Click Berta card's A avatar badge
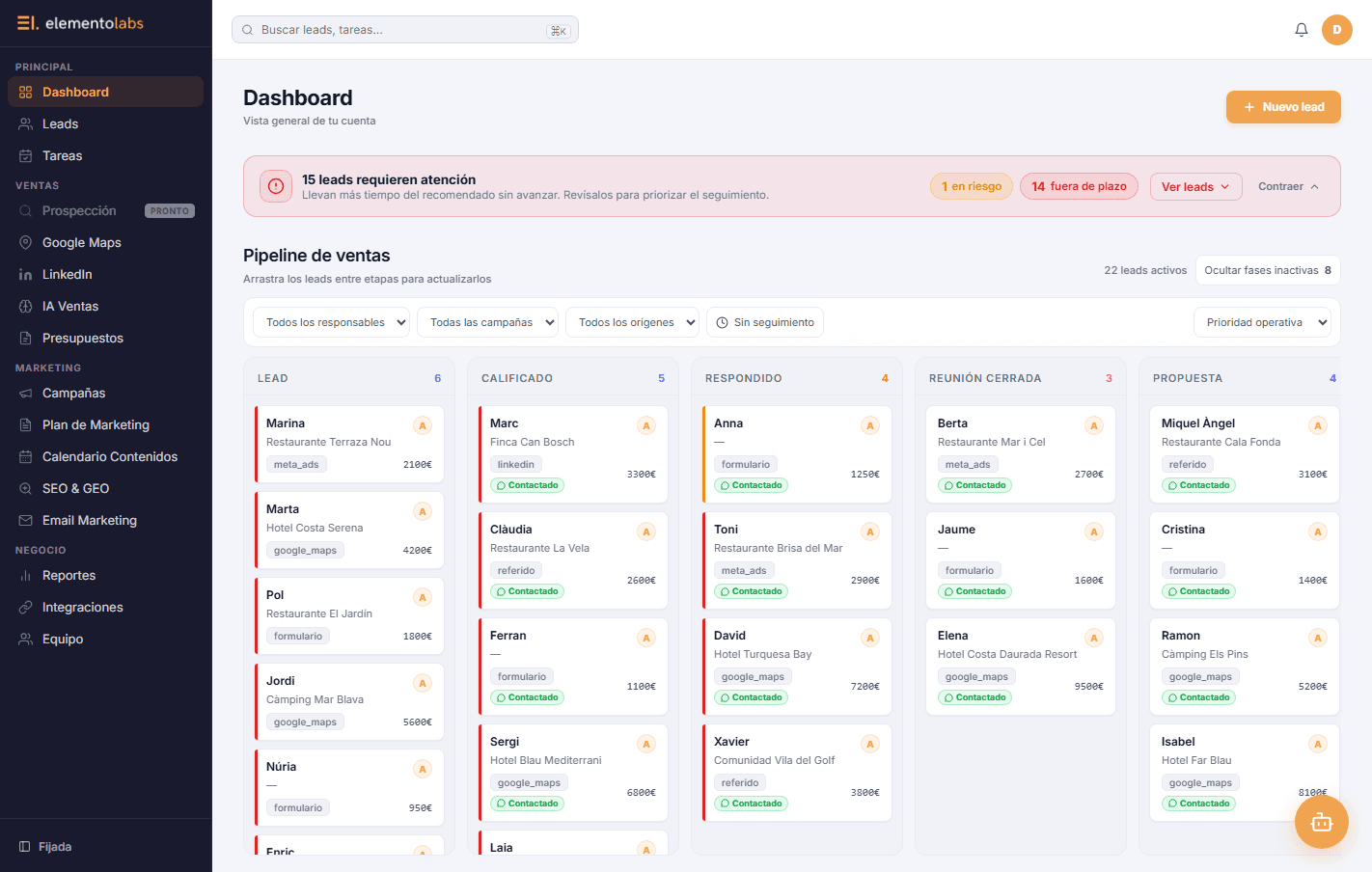This screenshot has height=872, width=1372. (x=1094, y=425)
